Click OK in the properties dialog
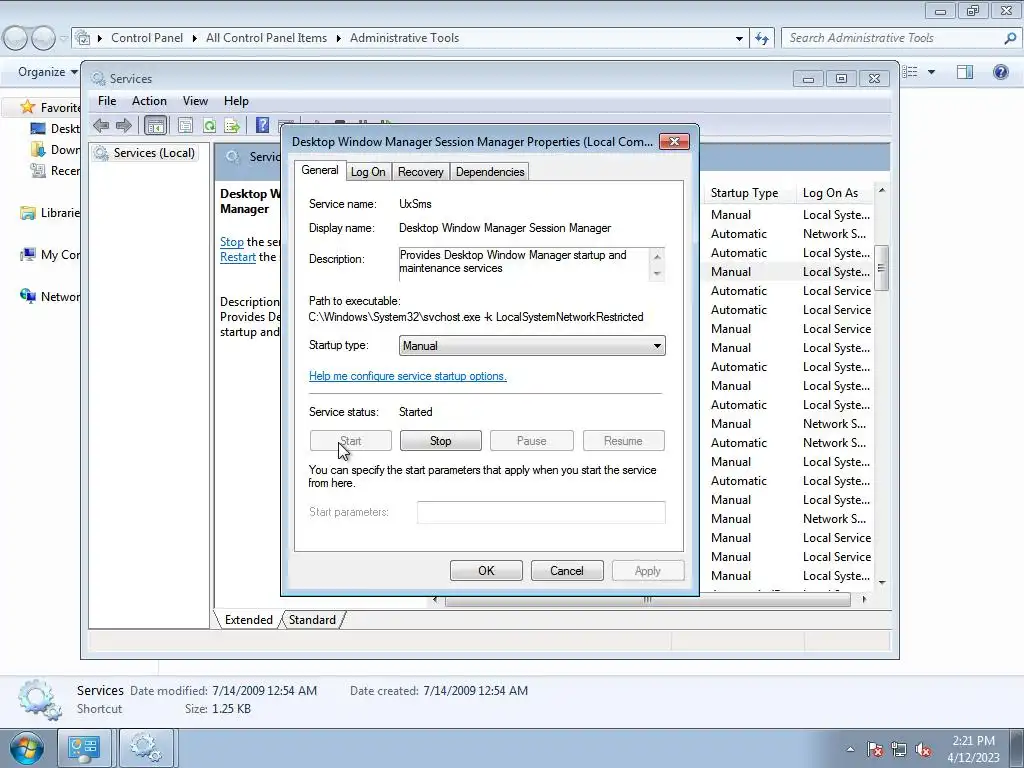Screen dimensions: 1024x768 click(x=486, y=571)
